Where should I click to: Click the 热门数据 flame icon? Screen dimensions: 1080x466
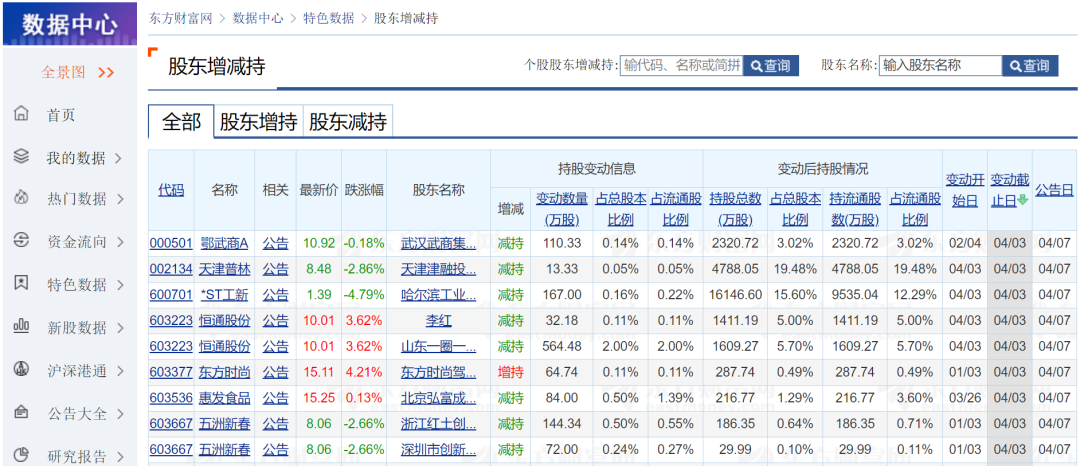pos(21,198)
